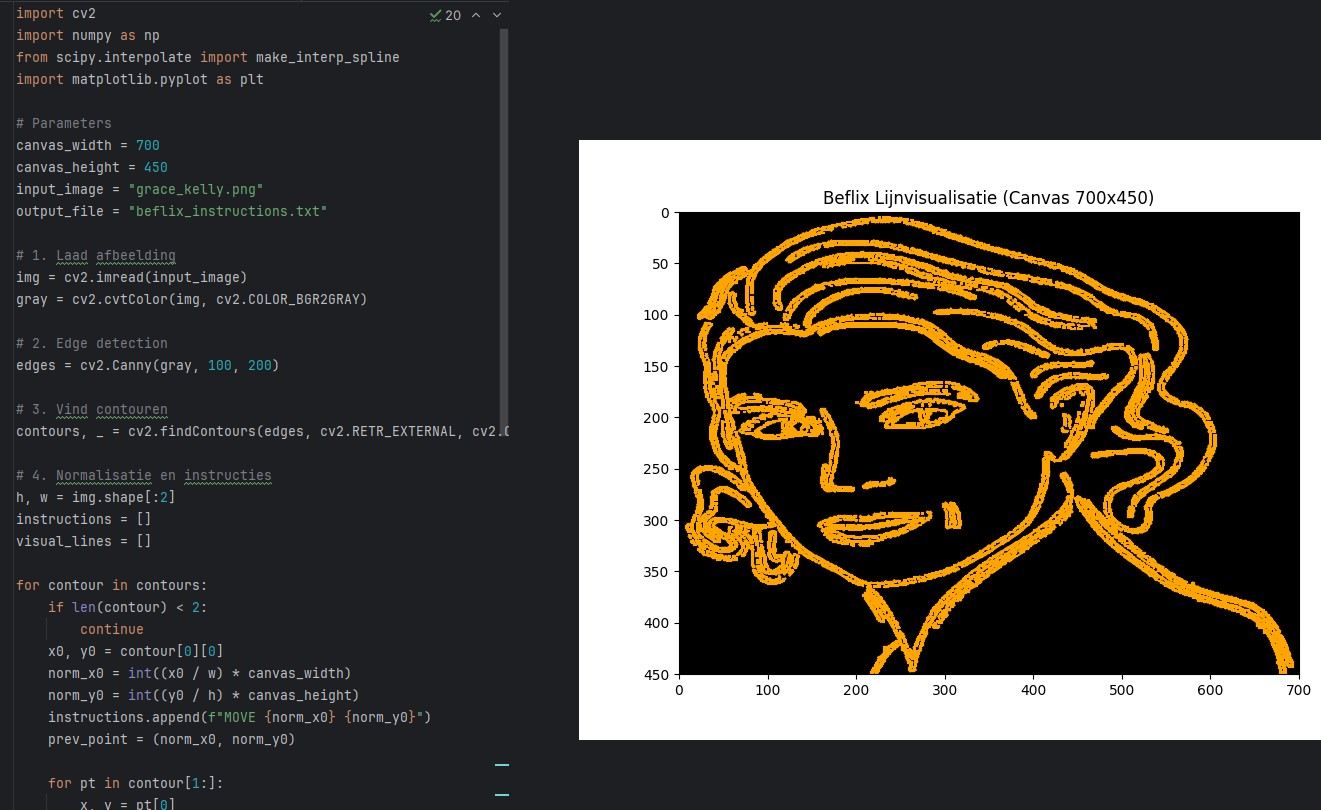Click the "beflix_instructions.txt" string in code
Screen dimensions: 1321x810
[x=227, y=211]
